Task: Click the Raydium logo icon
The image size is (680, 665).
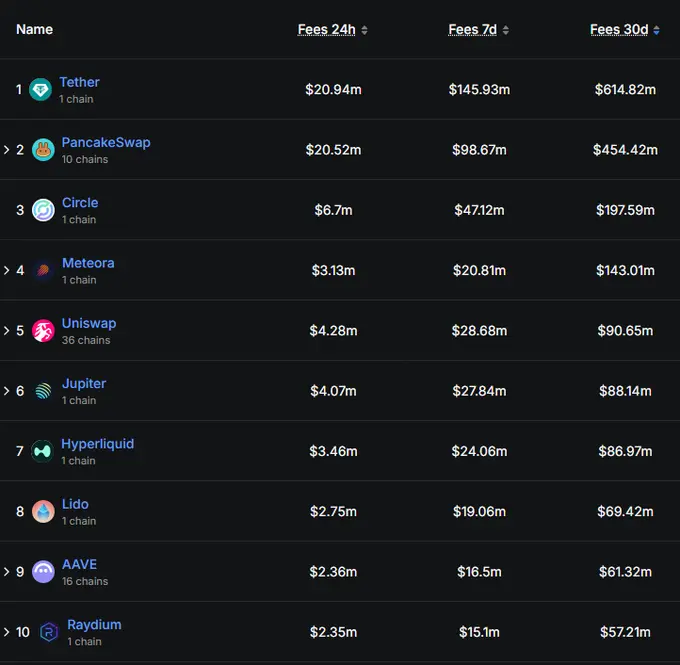Action: [x=49, y=632]
